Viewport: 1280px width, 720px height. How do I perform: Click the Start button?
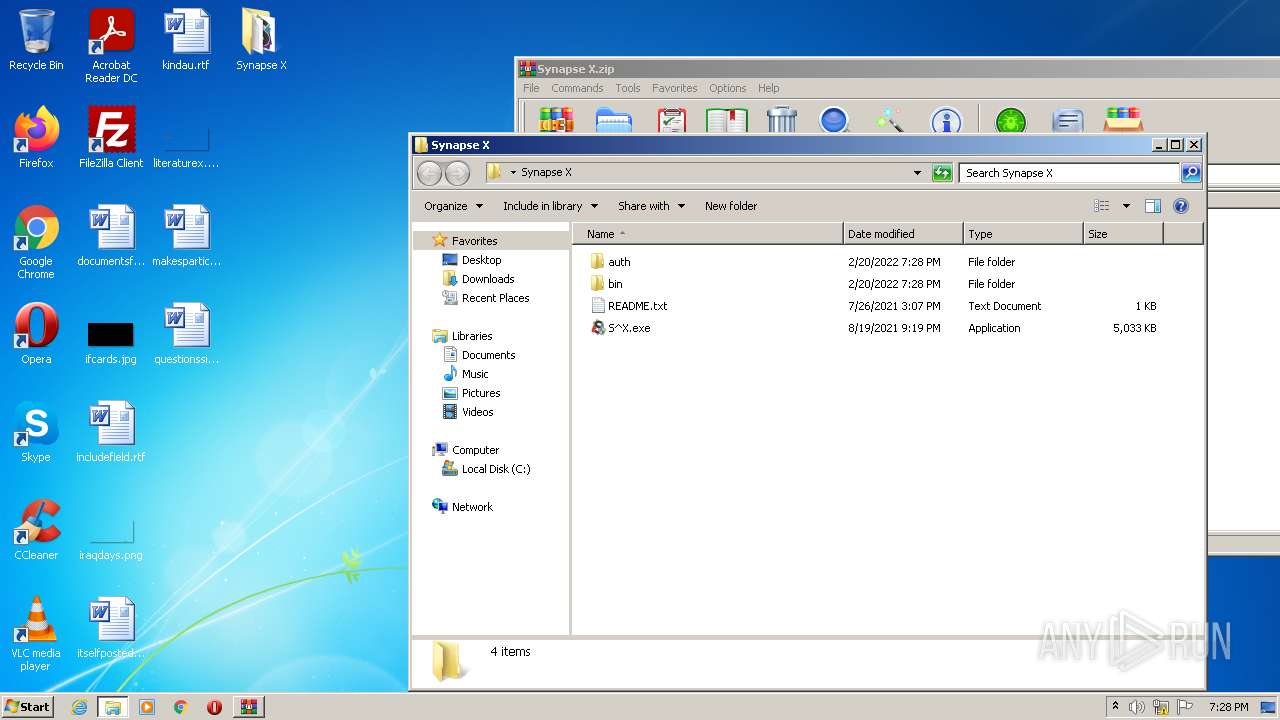click(x=27, y=706)
